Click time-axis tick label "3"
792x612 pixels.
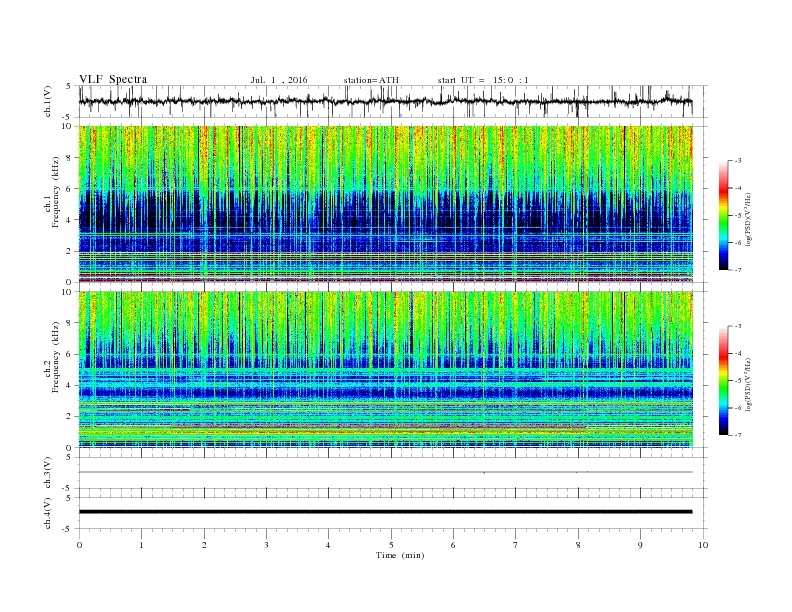point(266,545)
